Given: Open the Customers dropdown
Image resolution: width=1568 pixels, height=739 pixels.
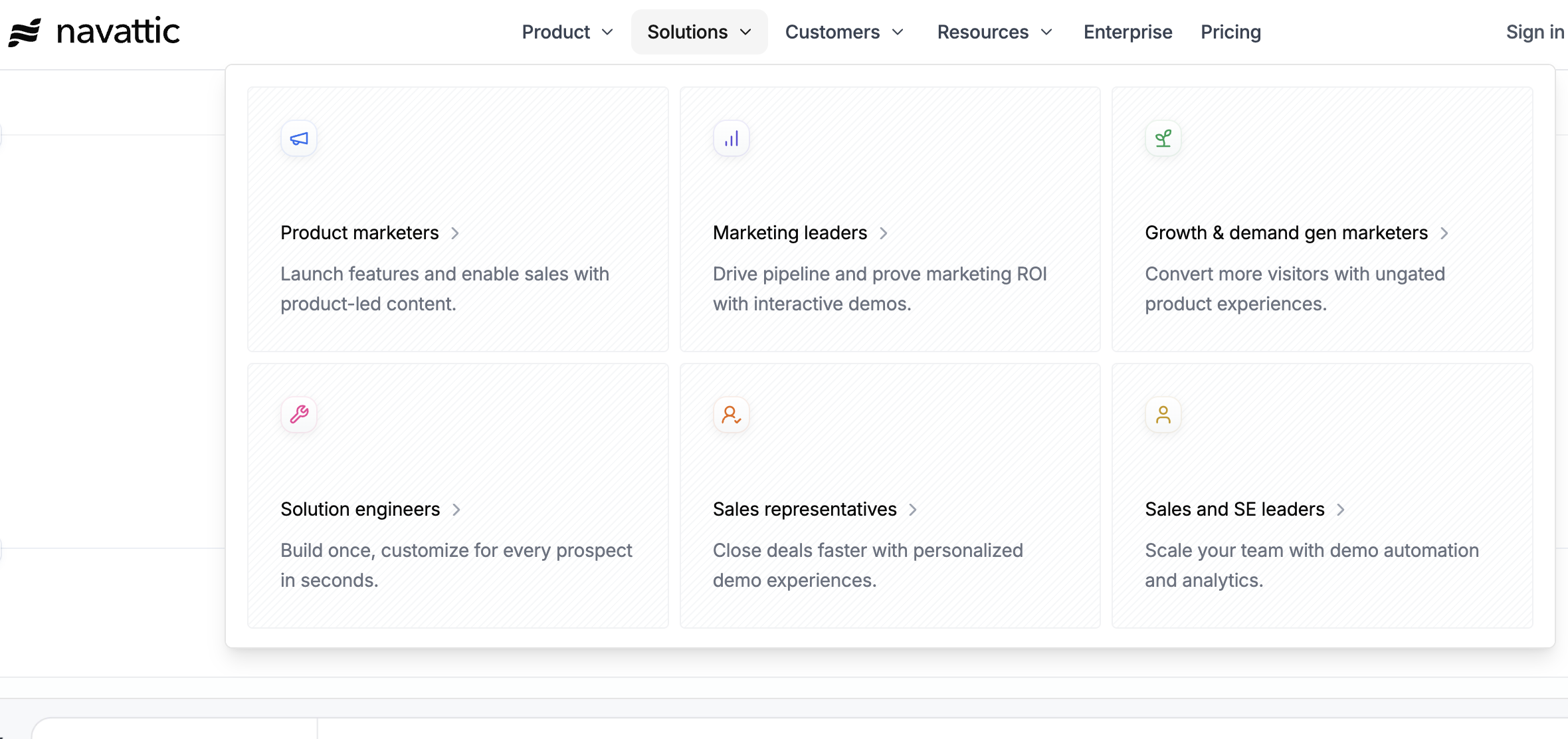Looking at the screenshot, I should coord(844,32).
